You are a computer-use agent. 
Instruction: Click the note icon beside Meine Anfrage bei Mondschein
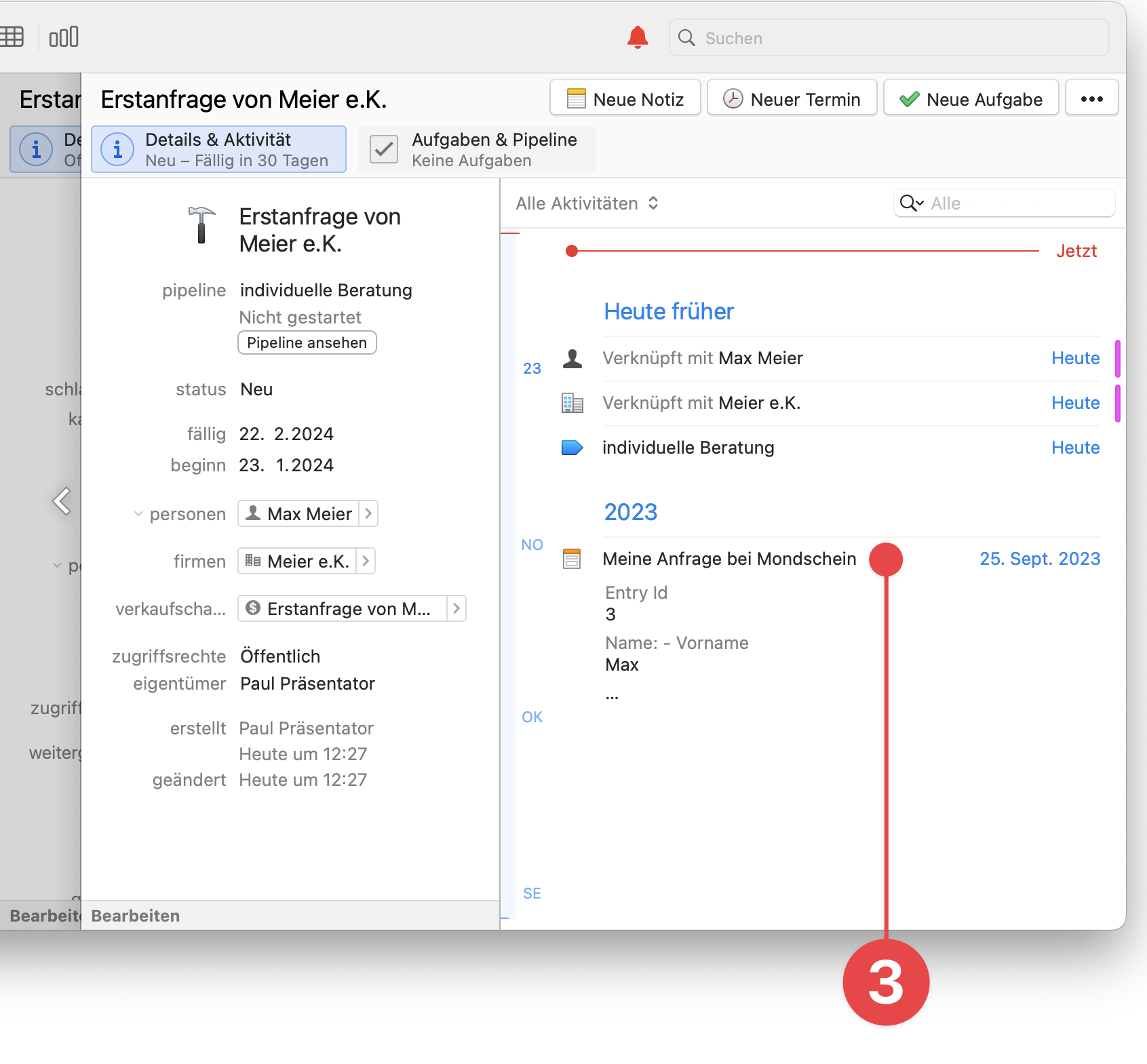point(573,559)
